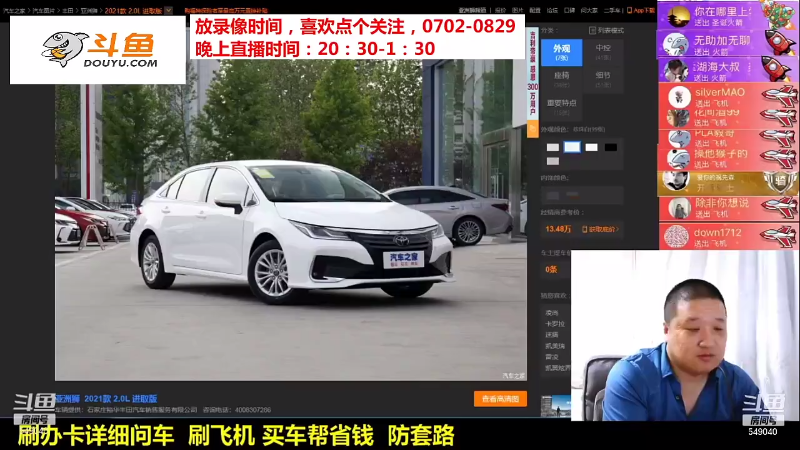Screen dimensions: 800x450
Task: Open the 问大家 top nav link
Action: [x=589, y=10]
